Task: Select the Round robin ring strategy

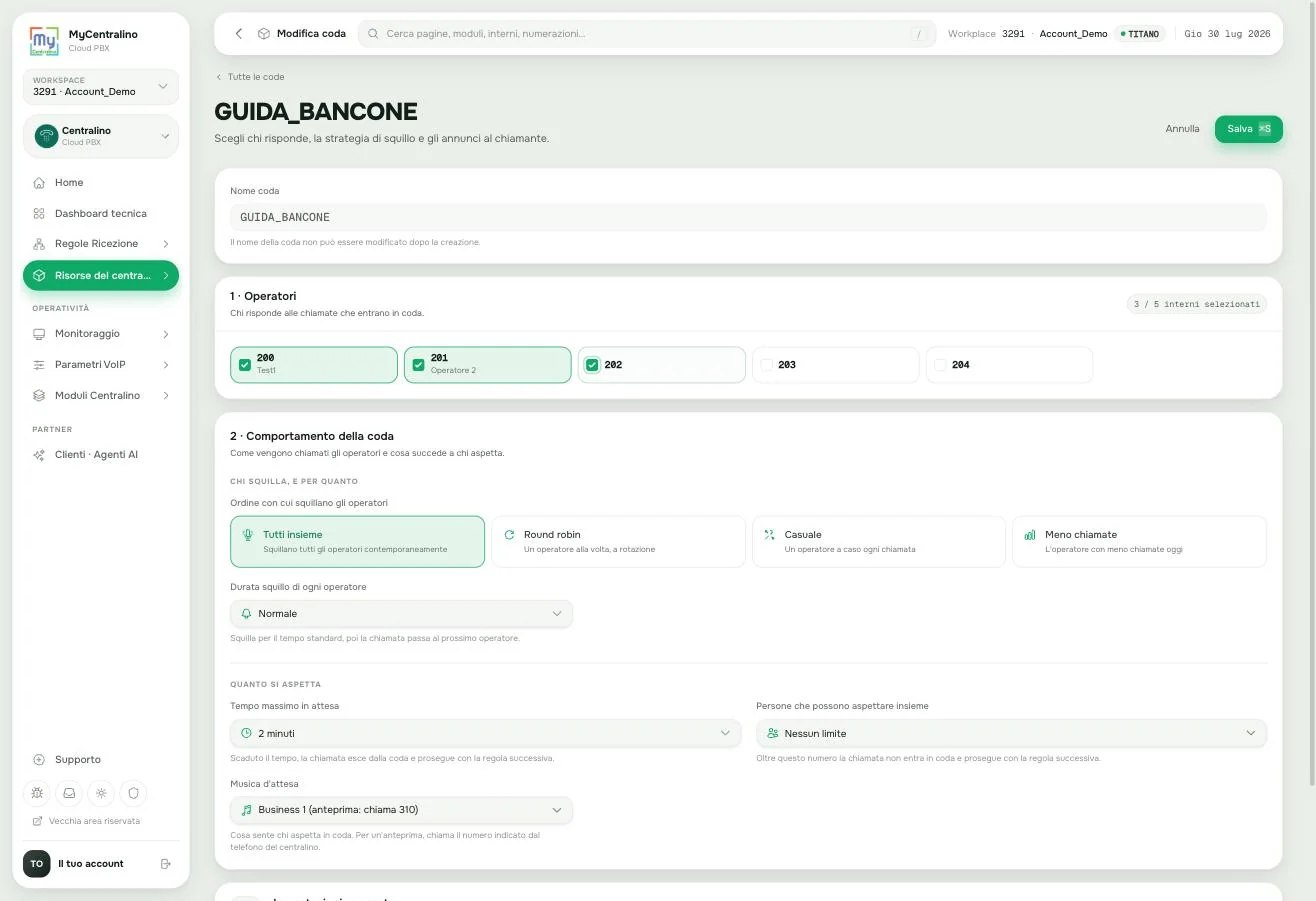Action: pos(618,542)
